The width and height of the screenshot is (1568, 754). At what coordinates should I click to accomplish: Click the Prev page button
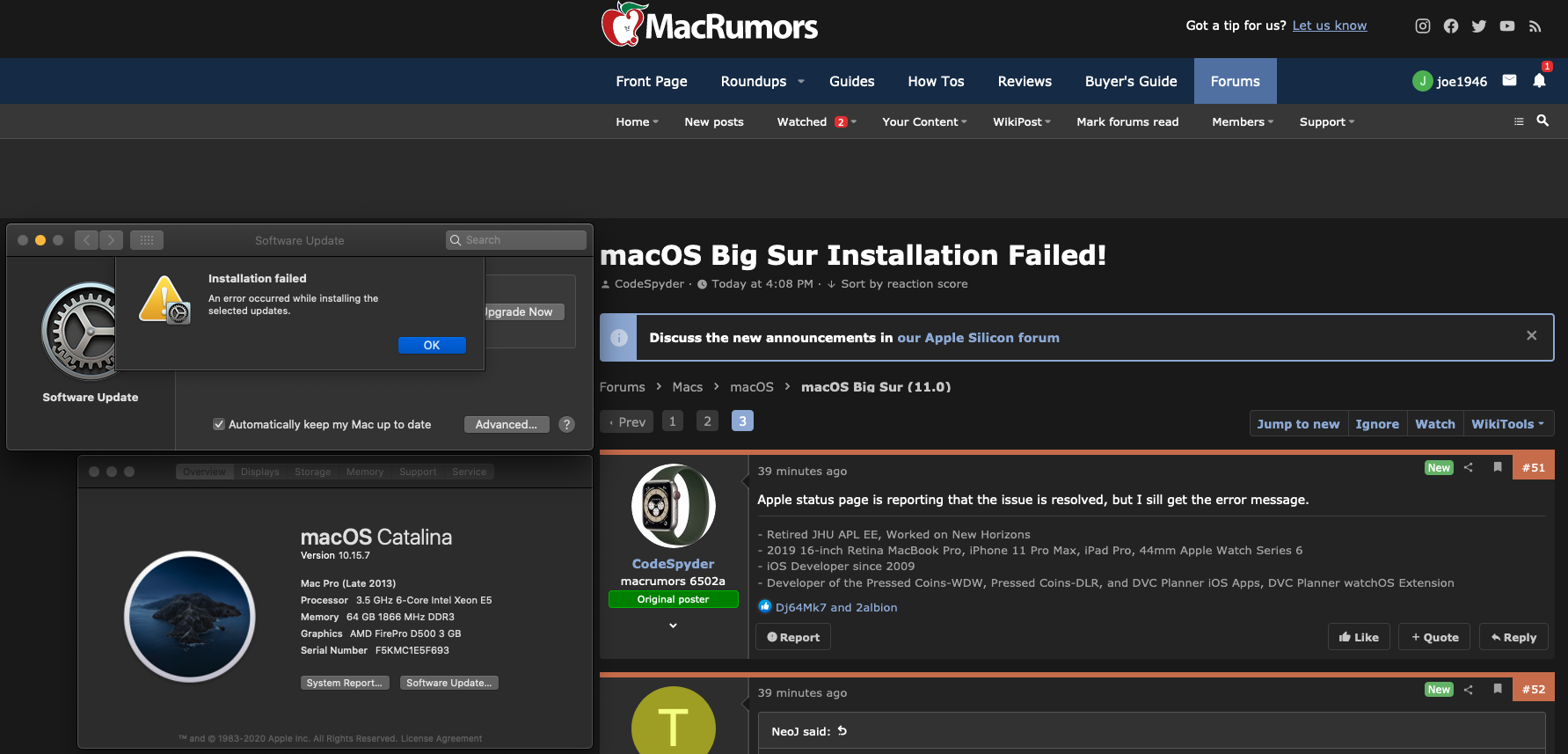(x=627, y=421)
